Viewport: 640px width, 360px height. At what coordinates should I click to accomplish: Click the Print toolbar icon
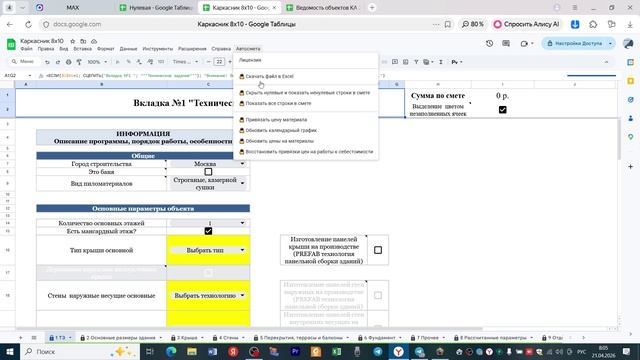point(68,62)
